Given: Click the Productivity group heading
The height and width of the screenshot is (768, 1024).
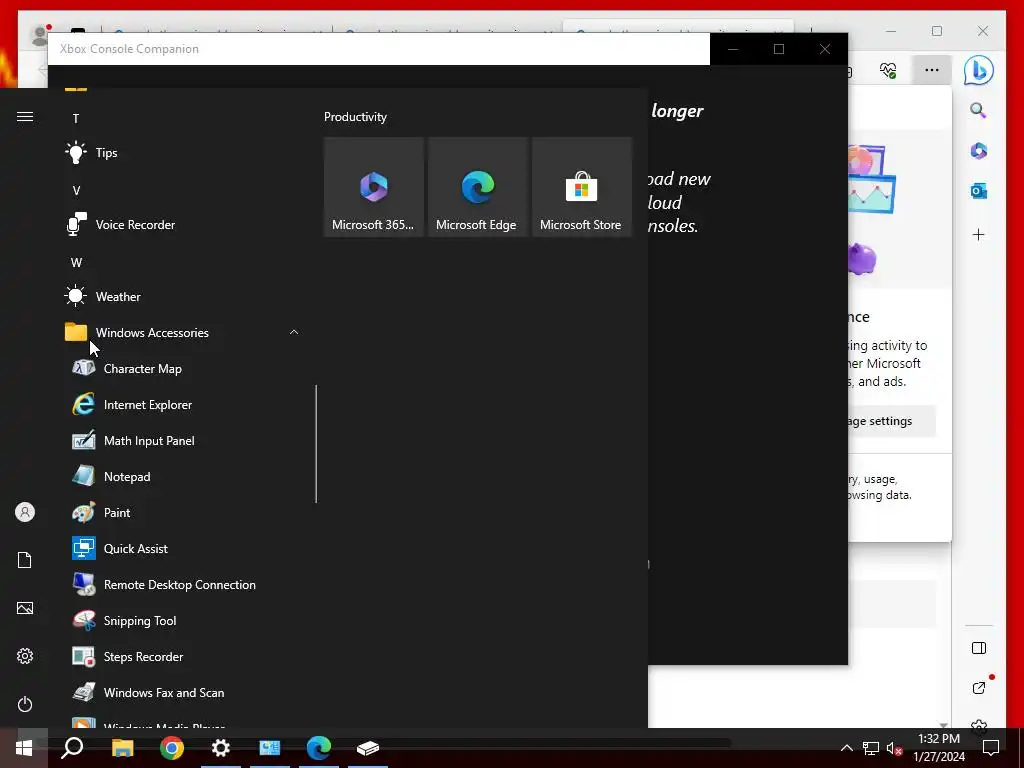Looking at the screenshot, I should (355, 117).
